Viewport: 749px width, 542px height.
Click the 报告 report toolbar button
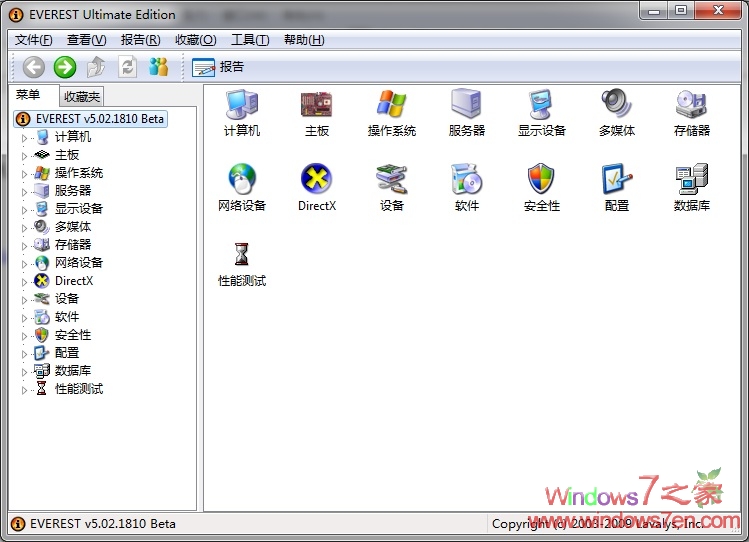click(218, 67)
